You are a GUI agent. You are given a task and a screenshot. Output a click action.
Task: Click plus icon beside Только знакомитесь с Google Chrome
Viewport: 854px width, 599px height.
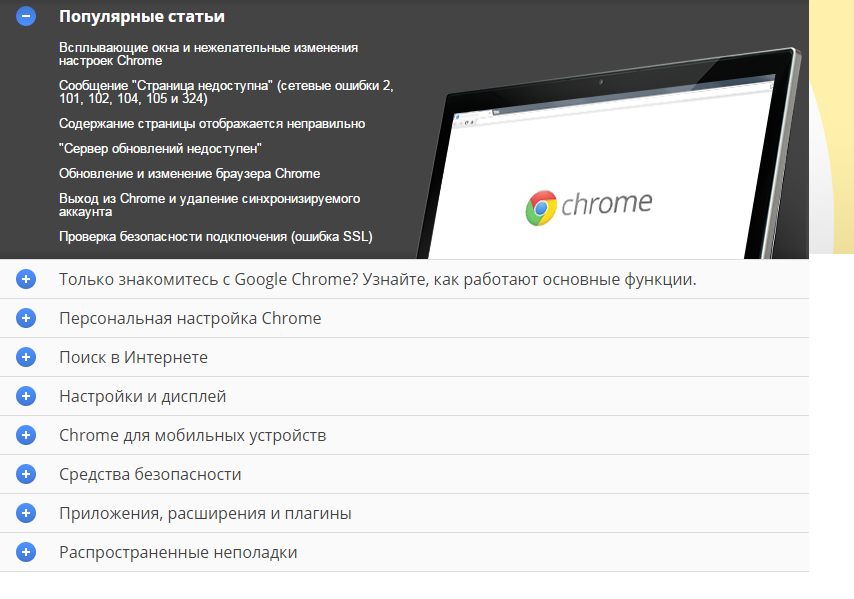tap(26, 279)
